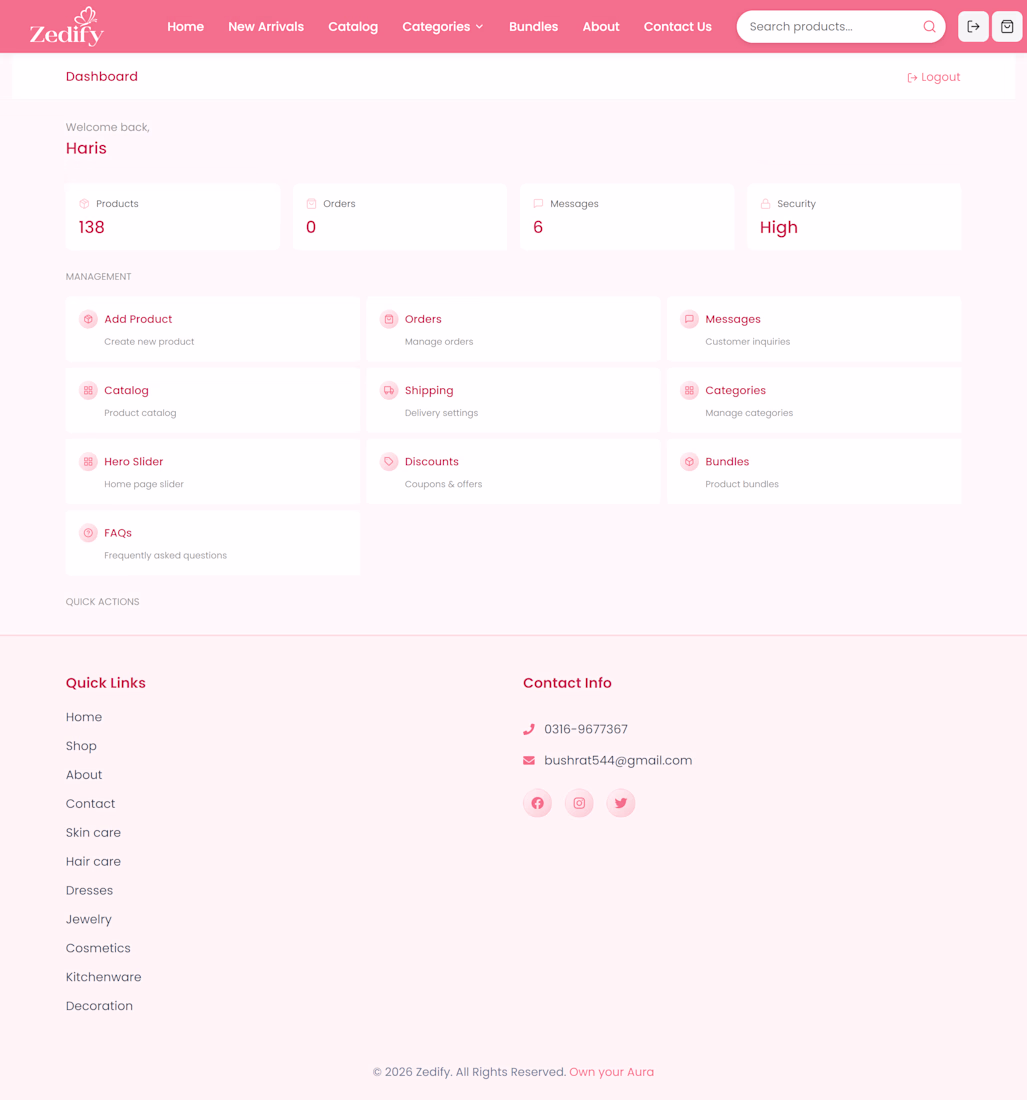Screen dimensions: 1027x1100
Task: Click the Orders stat calendar icon
Action: (x=311, y=203)
